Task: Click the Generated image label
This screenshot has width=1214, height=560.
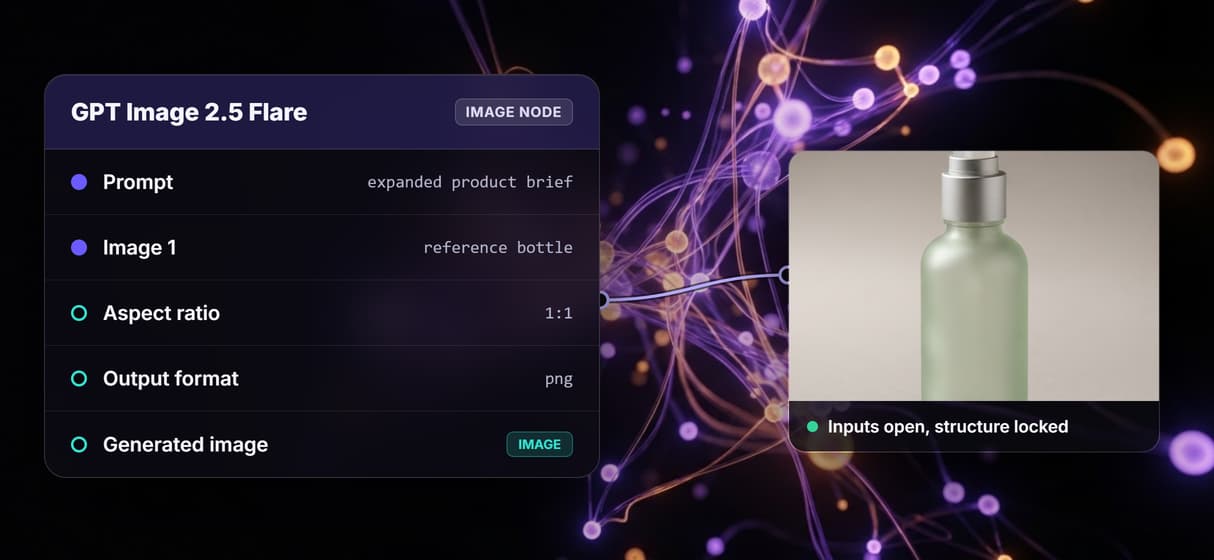Action: pos(185,444)
